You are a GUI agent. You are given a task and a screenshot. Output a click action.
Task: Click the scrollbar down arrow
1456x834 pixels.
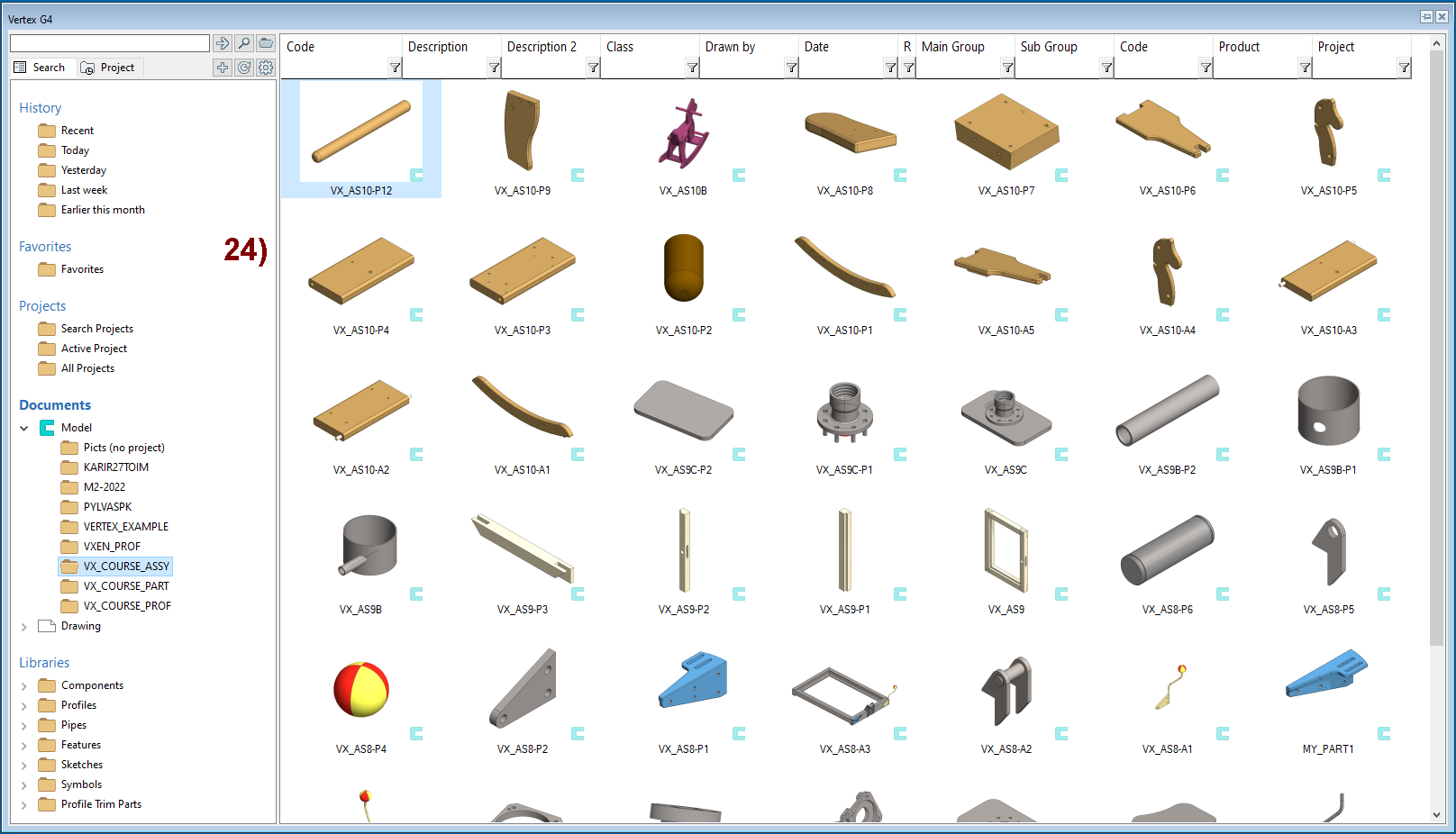pyautogui.click(x=1436, y=815)
